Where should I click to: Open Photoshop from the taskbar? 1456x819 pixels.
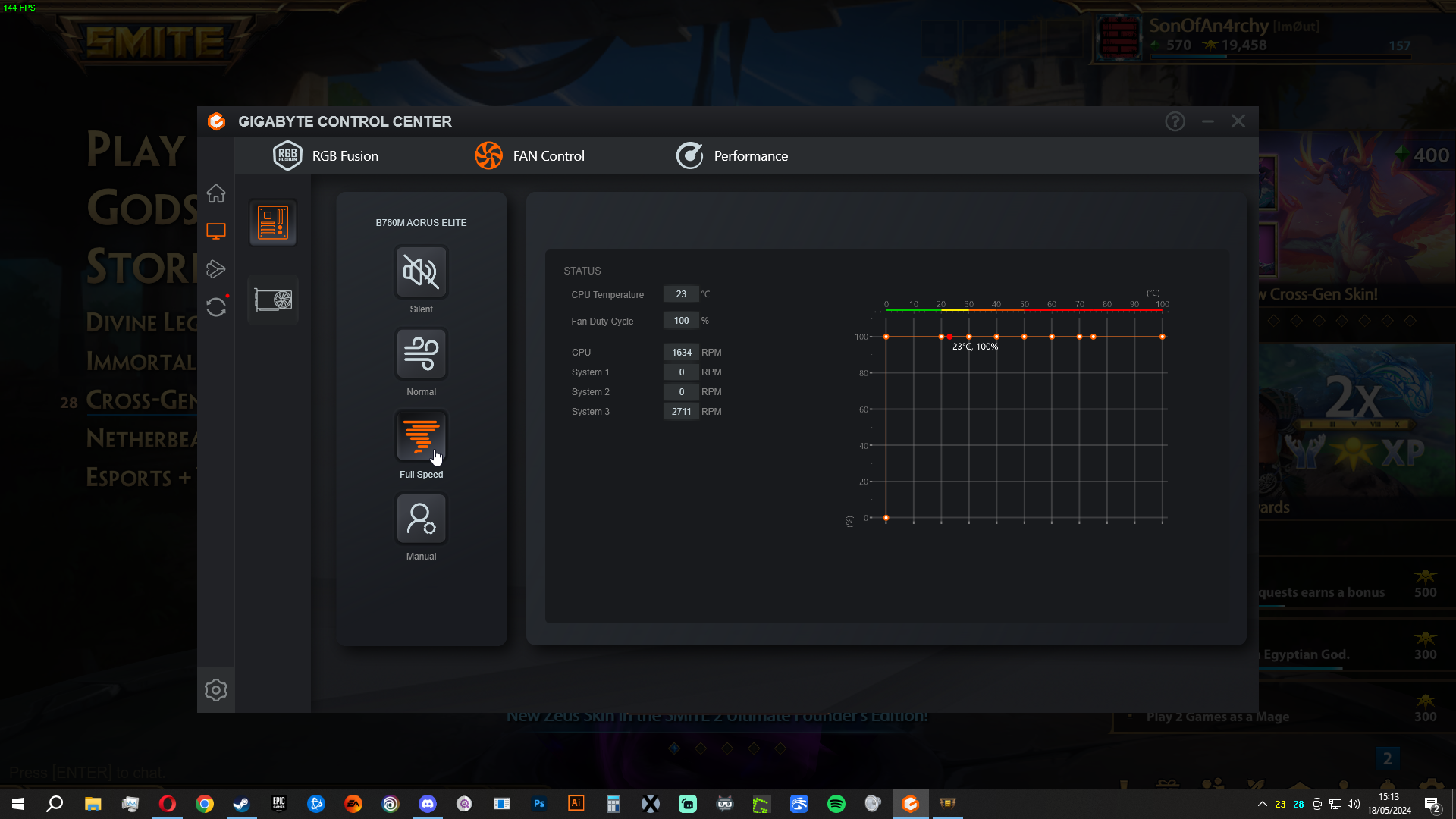point(538,804)
